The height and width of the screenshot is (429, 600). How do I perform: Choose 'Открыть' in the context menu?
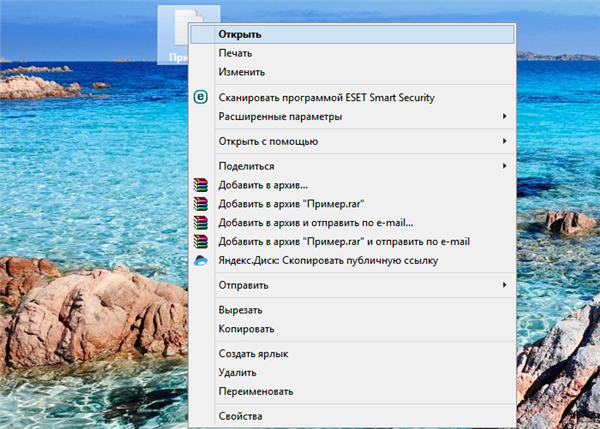coord(352,34)
